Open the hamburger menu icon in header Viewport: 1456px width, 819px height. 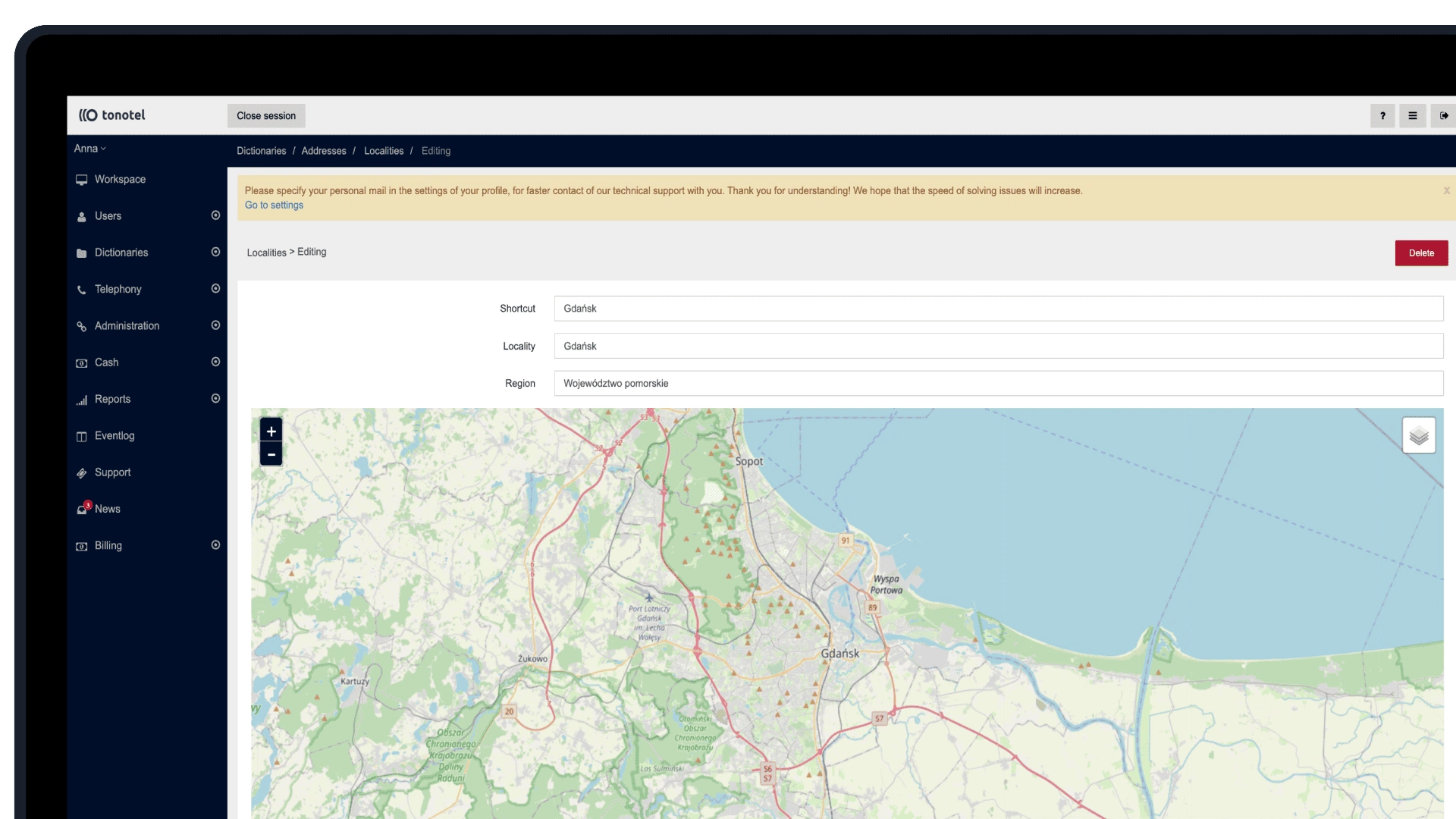click(1412, 116)
